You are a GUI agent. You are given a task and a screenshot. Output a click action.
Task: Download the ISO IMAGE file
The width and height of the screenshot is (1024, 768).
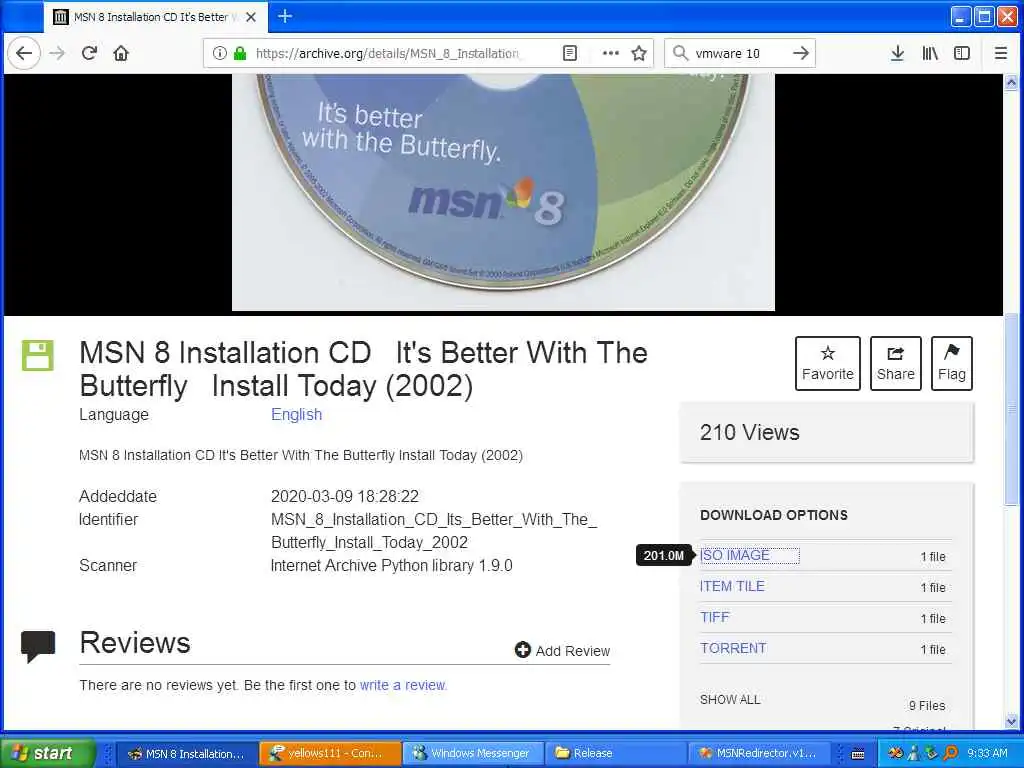pos(735,555)
